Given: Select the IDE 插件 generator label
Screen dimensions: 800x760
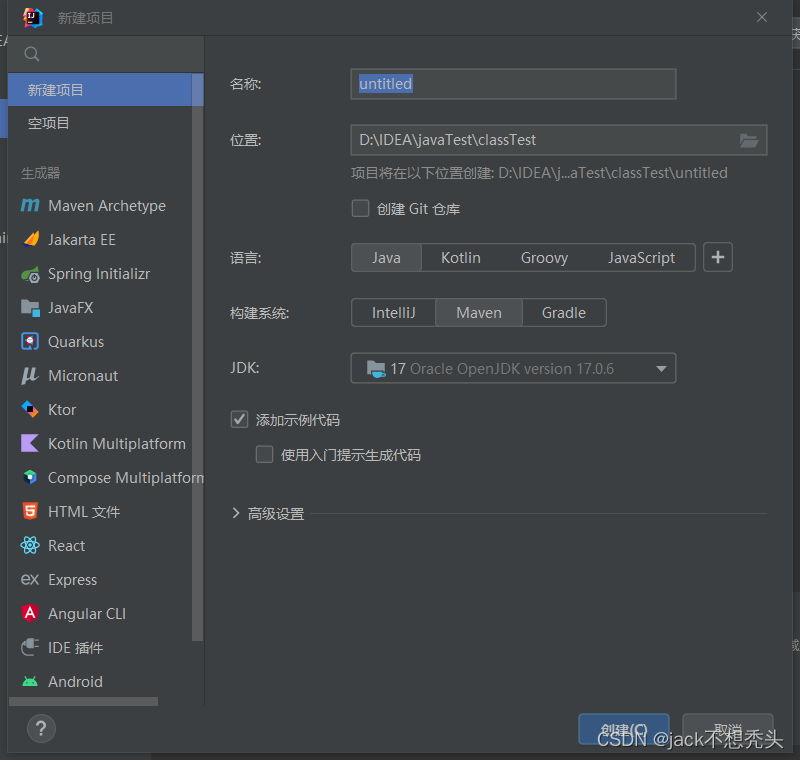Looking at the screenshot, I should [76, 648].
